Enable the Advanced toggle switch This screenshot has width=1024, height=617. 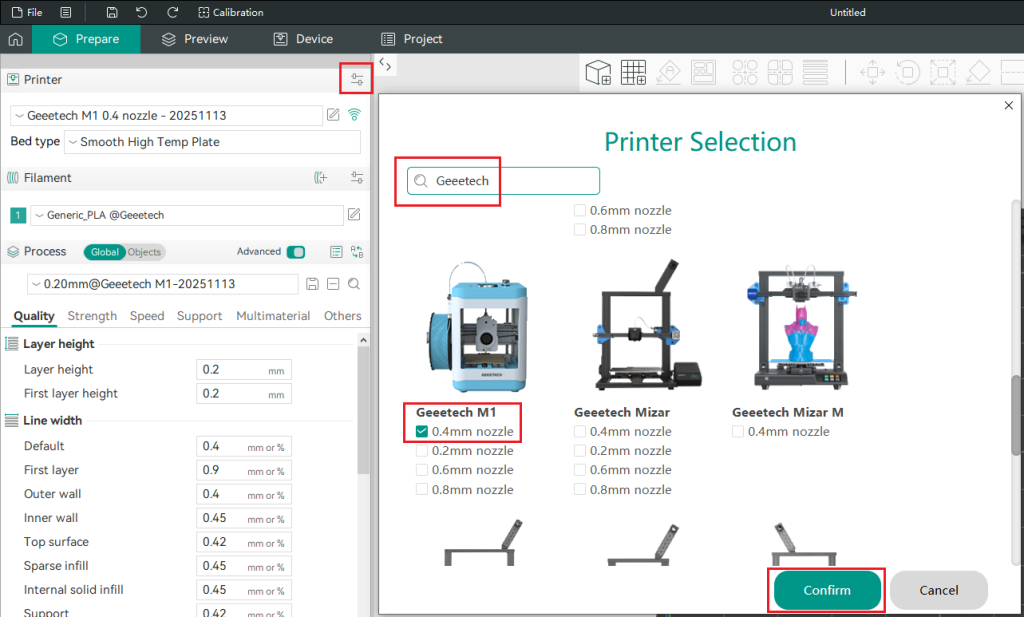(x=296, y=252)
